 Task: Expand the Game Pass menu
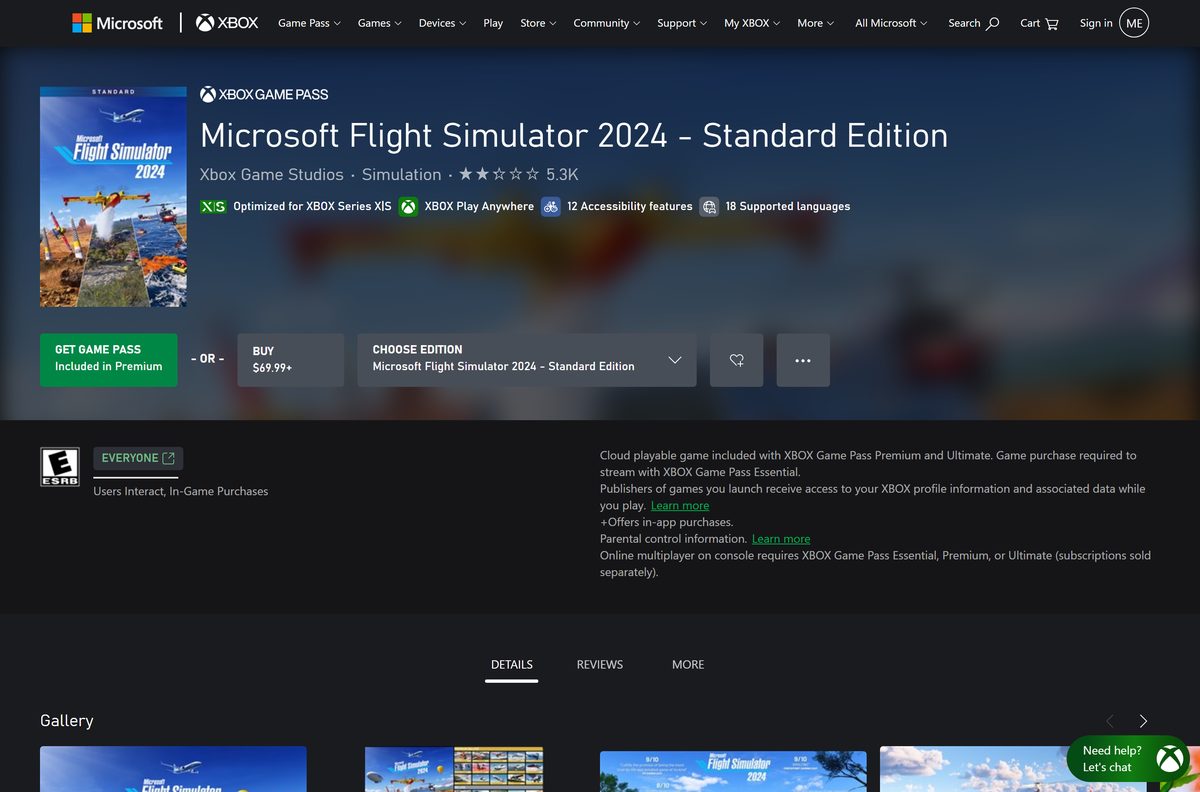click(x=309, y=23)
